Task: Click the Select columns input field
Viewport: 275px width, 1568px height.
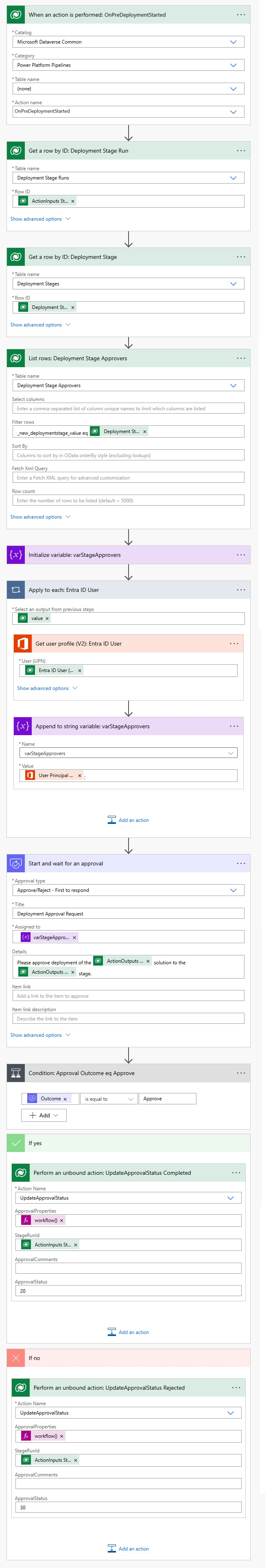Action: [129, 408]
